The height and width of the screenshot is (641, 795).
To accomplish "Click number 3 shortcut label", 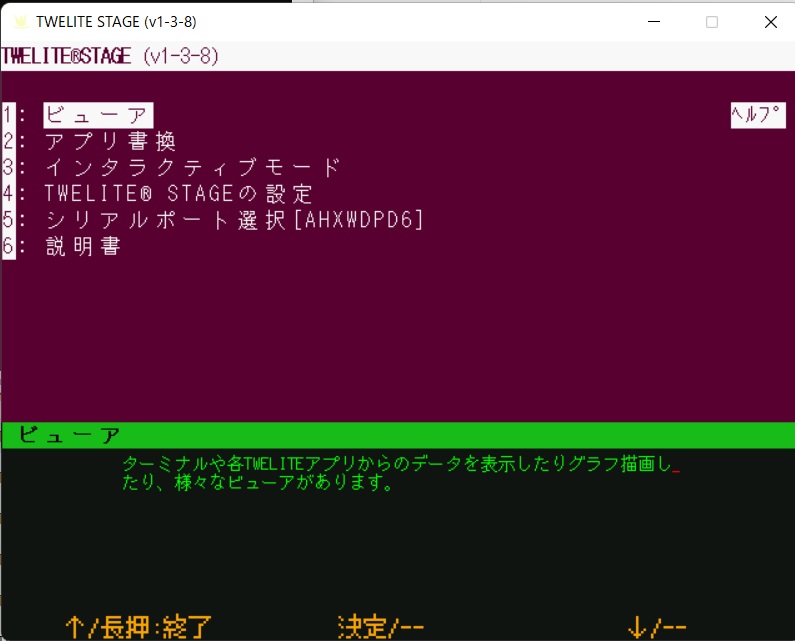I will (9, 167).
